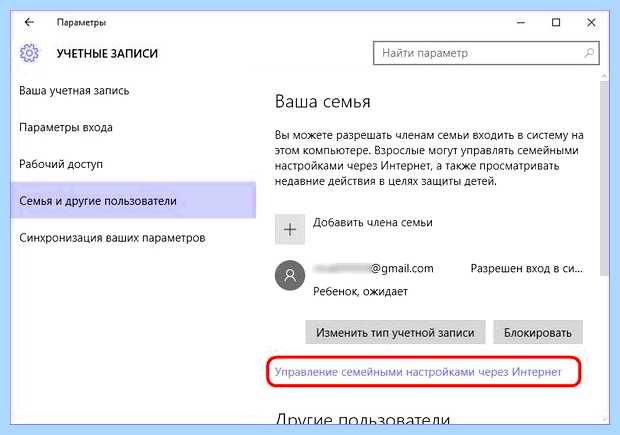Open Ваша учетная запись section

tap(74, 91)
